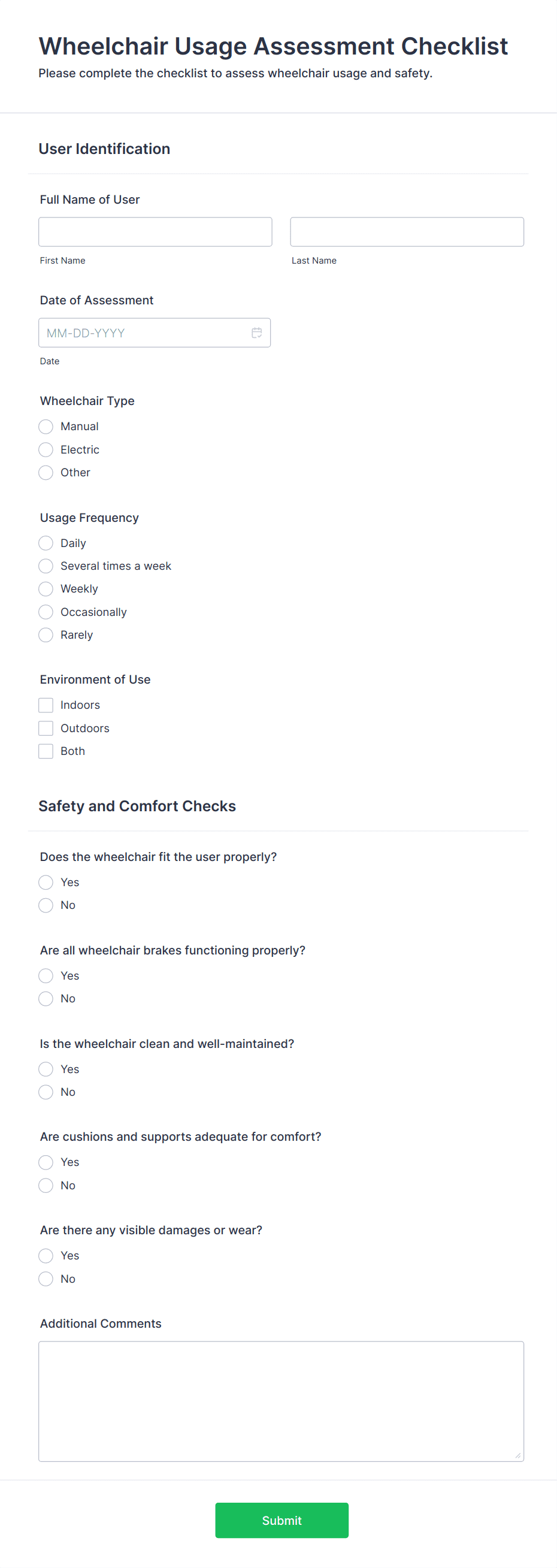
Task: Select Daily usage frequency
Action: pyautogui.click(x=46, y=542)
